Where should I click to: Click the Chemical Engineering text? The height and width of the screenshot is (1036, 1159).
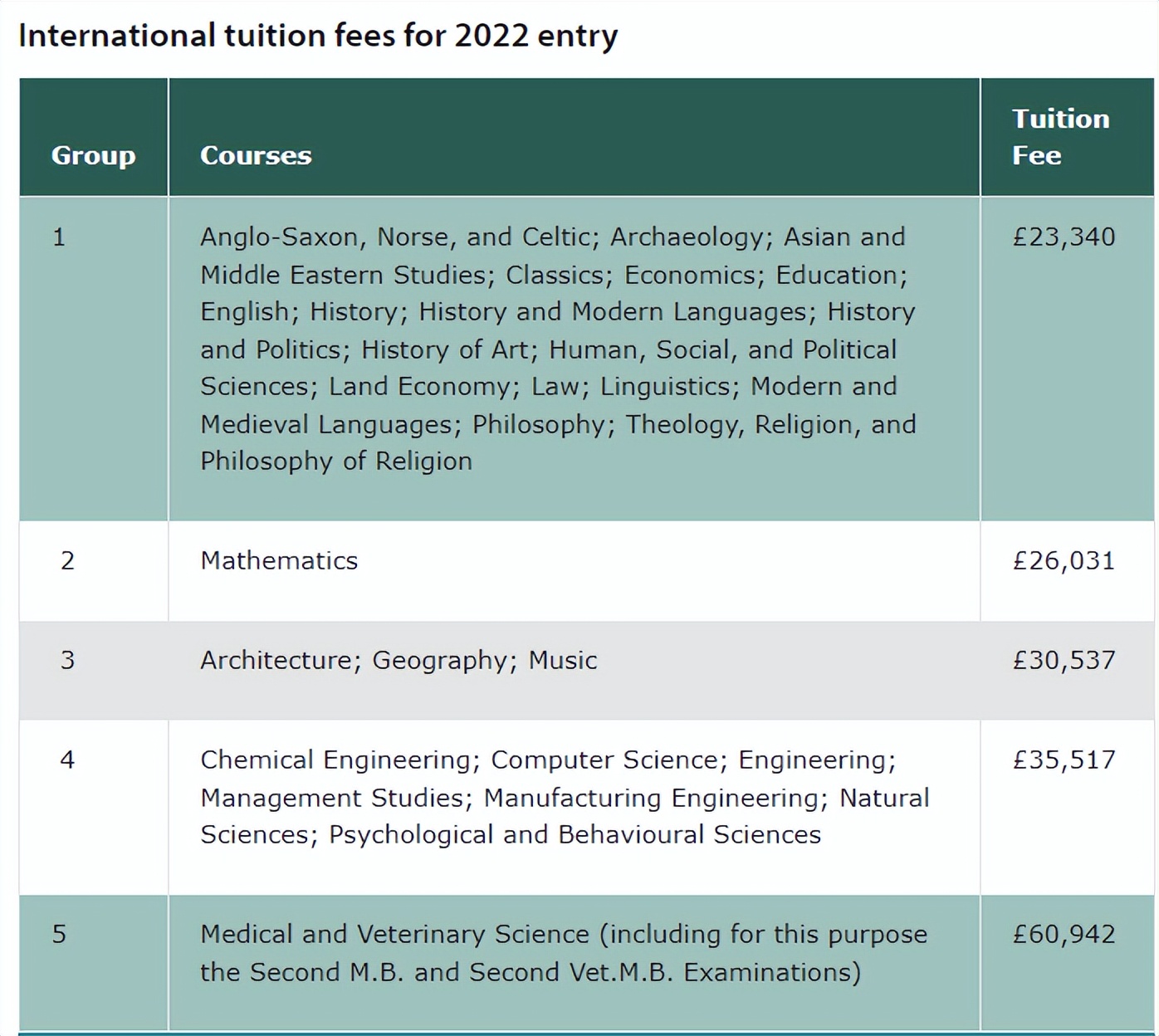335,760
